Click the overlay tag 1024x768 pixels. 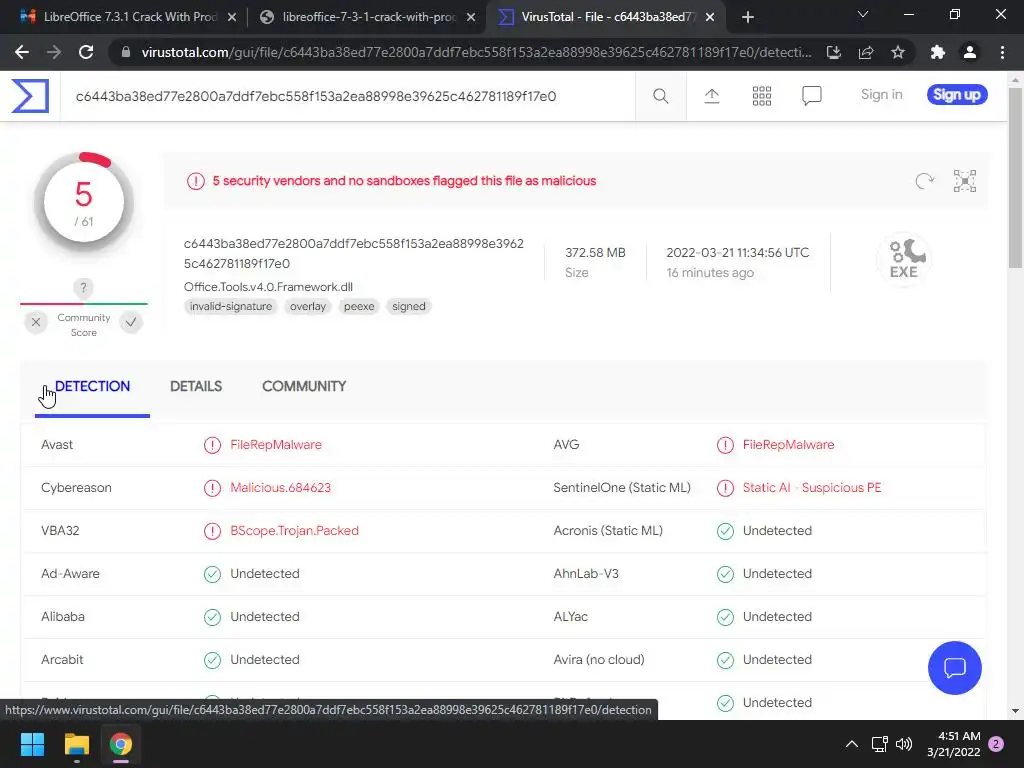coord(308,306)
